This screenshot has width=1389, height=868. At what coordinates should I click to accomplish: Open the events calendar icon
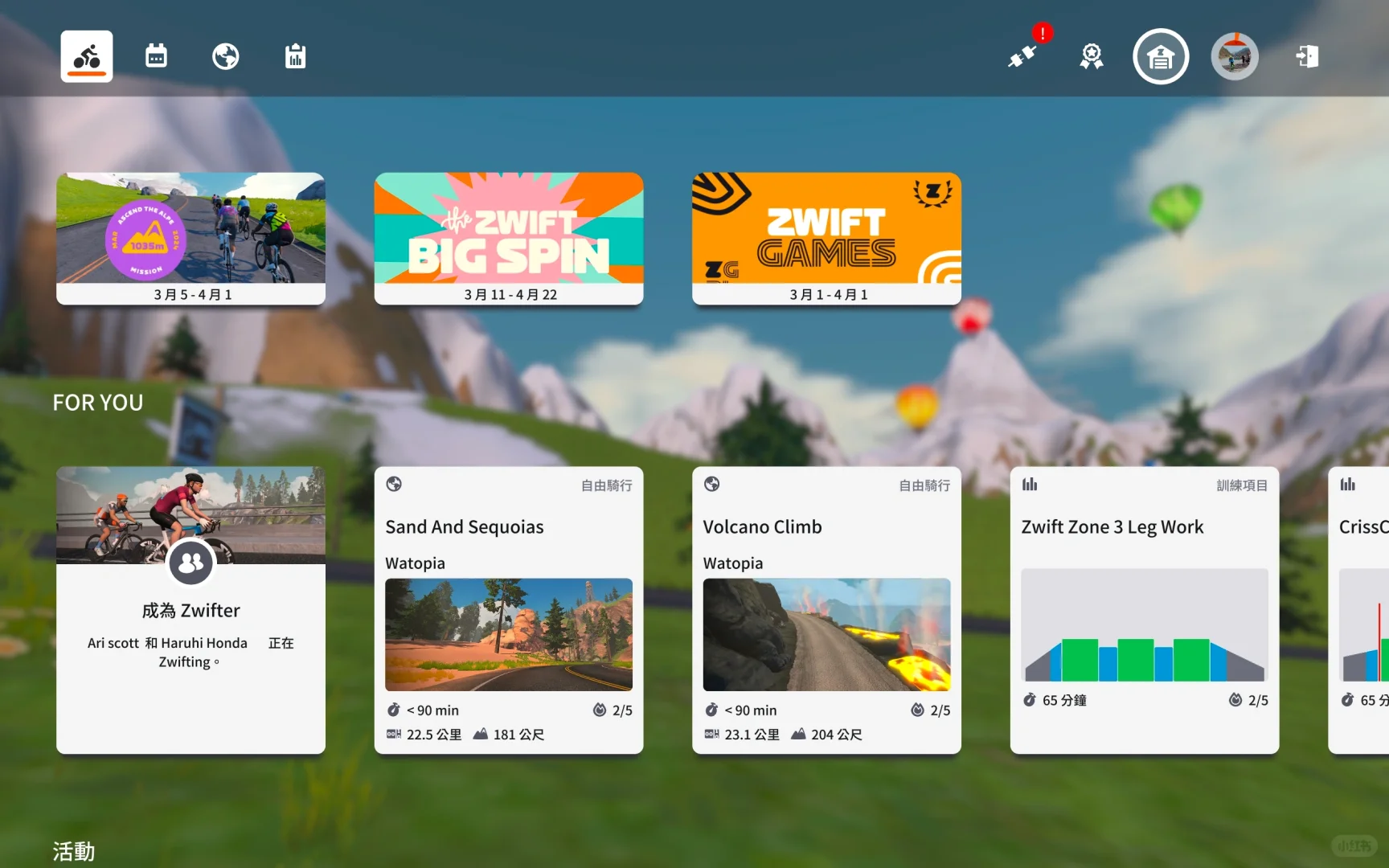[x=156, y=56]
